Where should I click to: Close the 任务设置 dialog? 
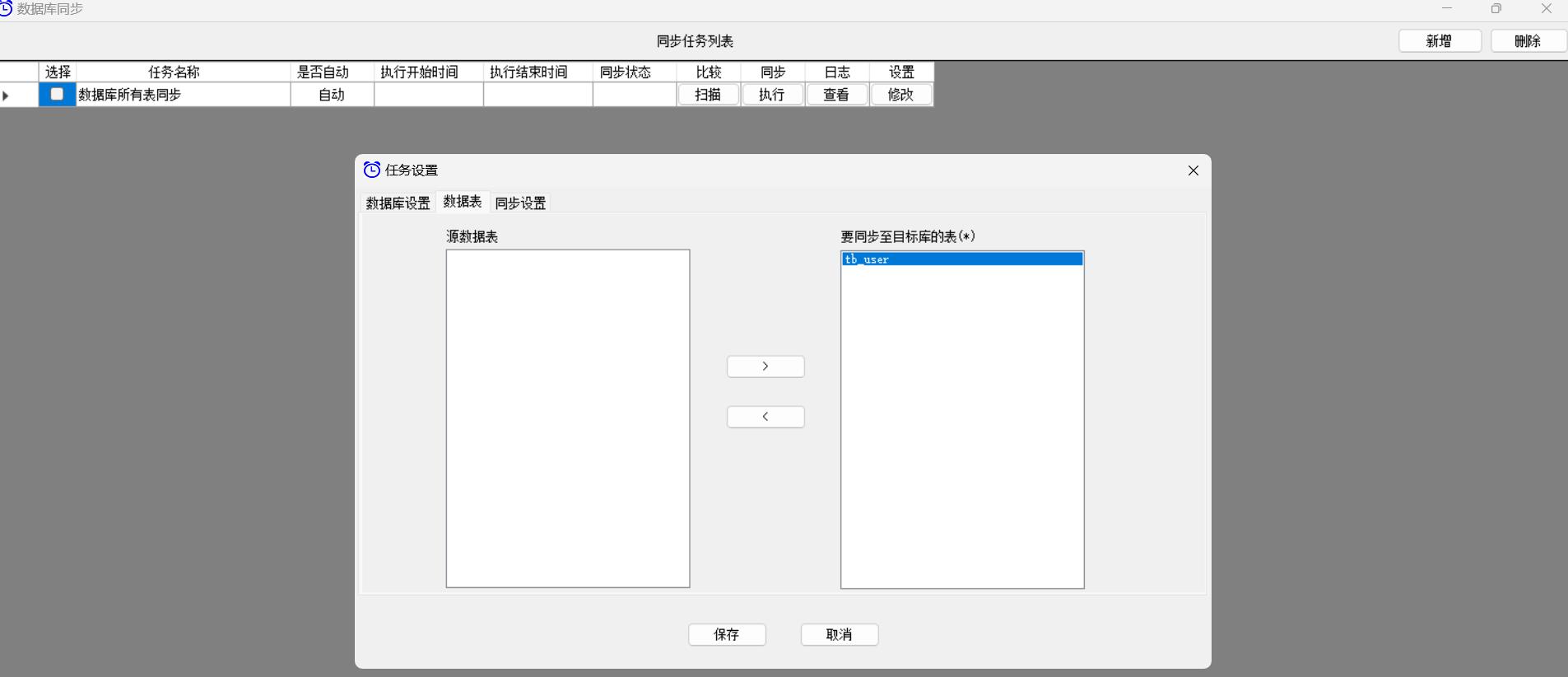click(1193, 170)
